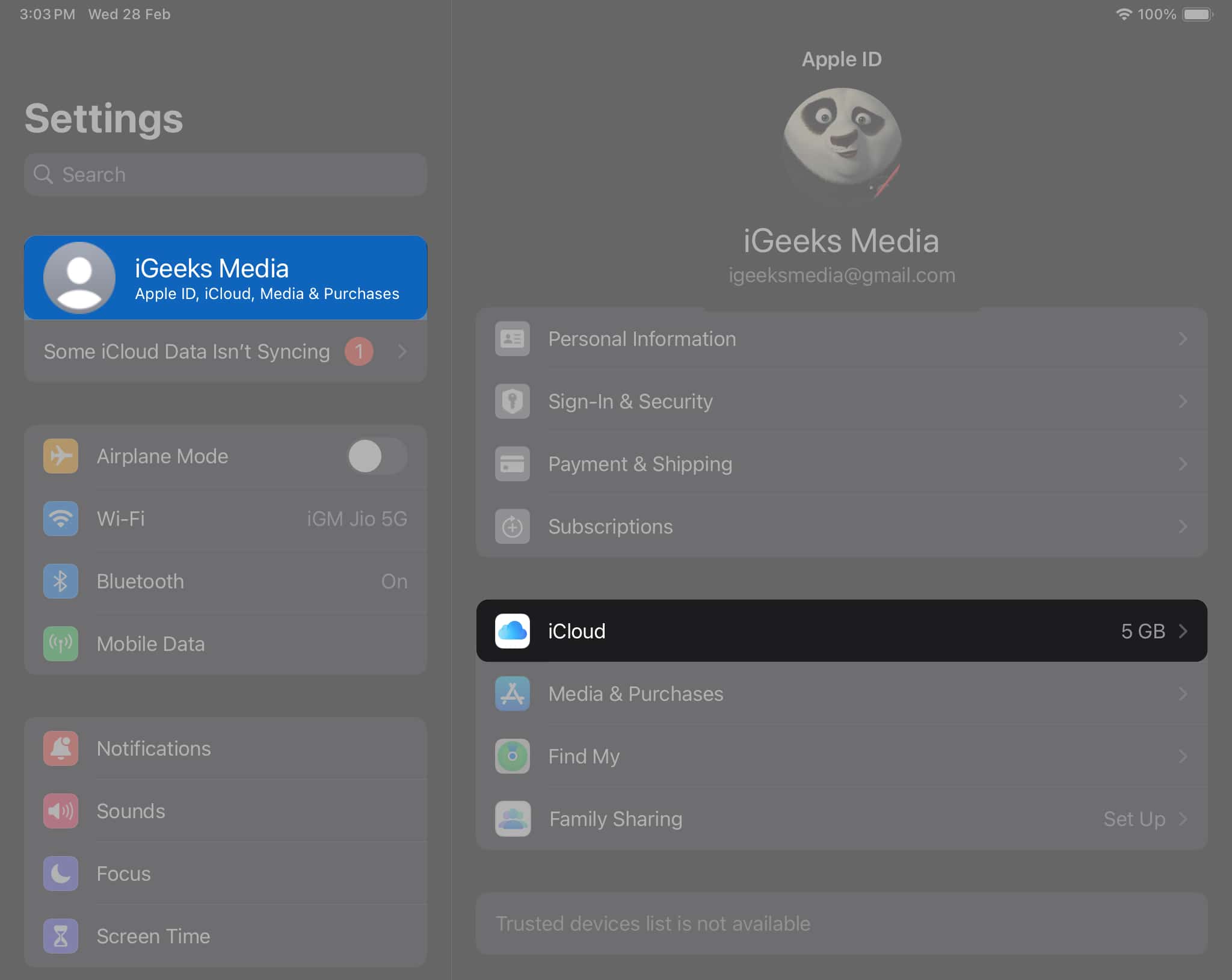Open Family Sharing chevron arrow
This screenshot has height=980, width=1232.
tap(1183, 819)
